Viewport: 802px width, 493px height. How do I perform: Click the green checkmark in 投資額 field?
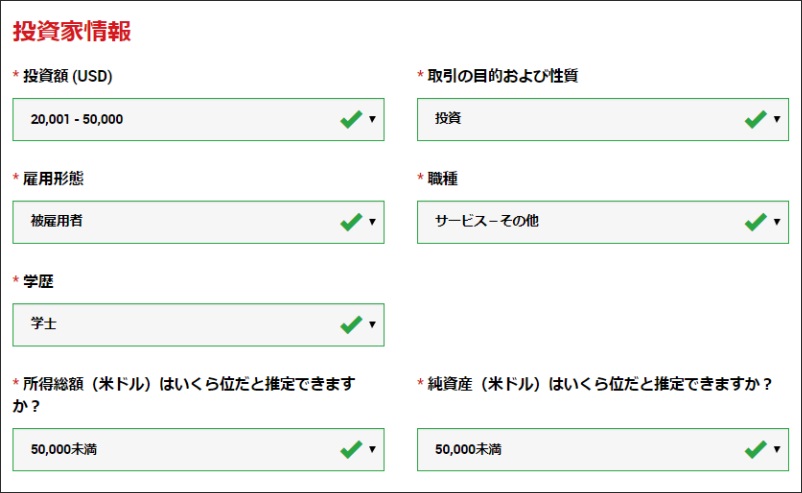click(351, 119)
